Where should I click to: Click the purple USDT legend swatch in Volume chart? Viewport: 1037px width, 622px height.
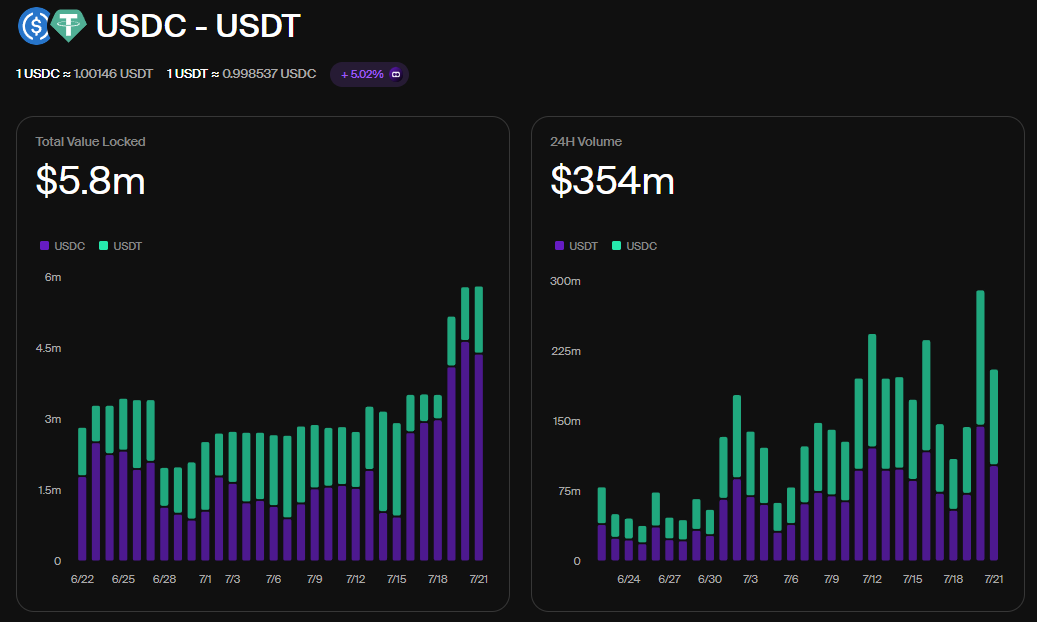coord(559,245)
